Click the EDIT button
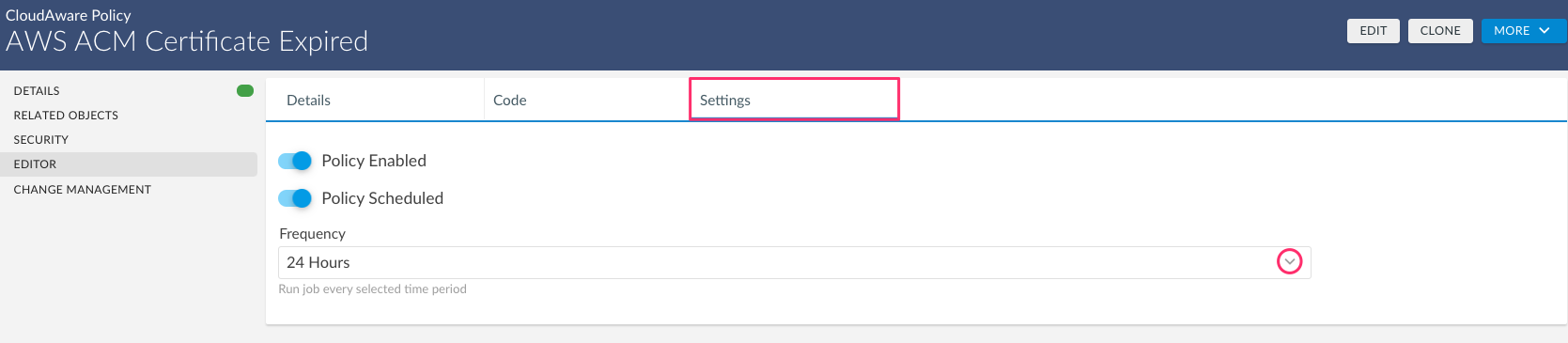1568x343 pixels. coord(1374,31)
